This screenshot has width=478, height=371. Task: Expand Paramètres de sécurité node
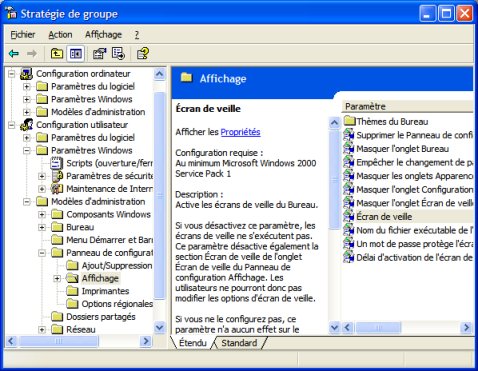42,176
